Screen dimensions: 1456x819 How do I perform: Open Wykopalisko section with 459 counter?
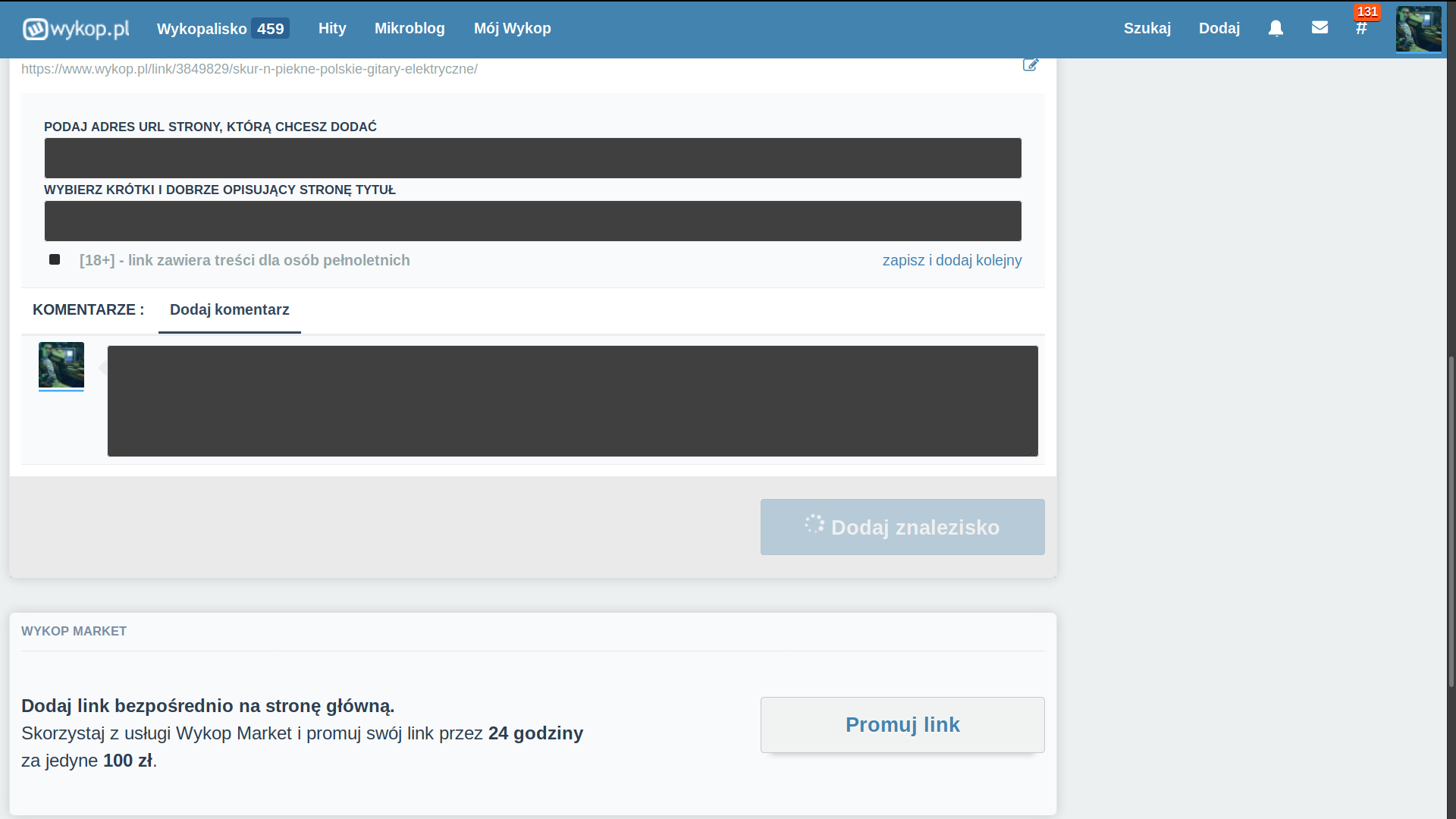(x=222, y=29)
